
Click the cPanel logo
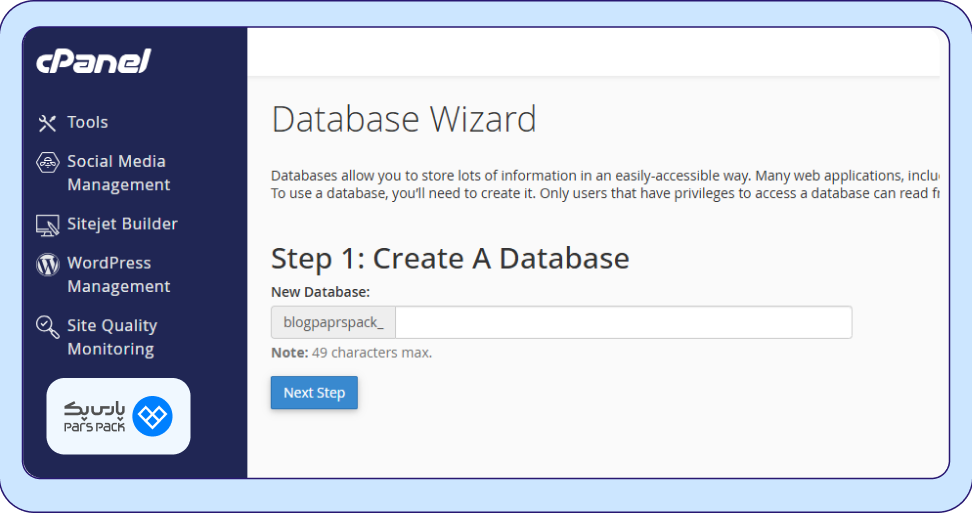pos(94,61)
